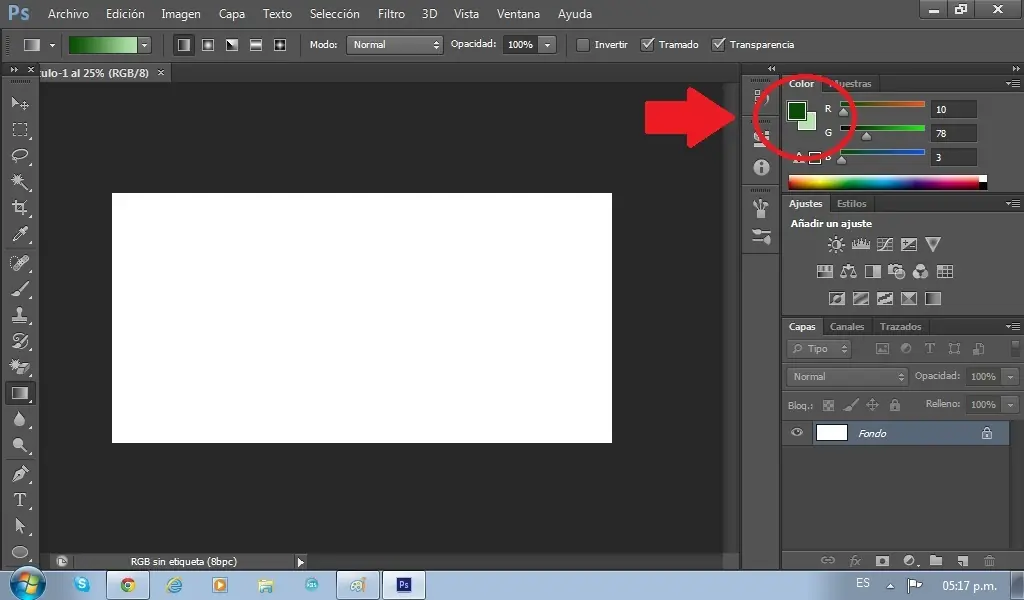Create a new layer
Image resolution: width=1024 pixels, height=600 pixels.
coord(963,560)
